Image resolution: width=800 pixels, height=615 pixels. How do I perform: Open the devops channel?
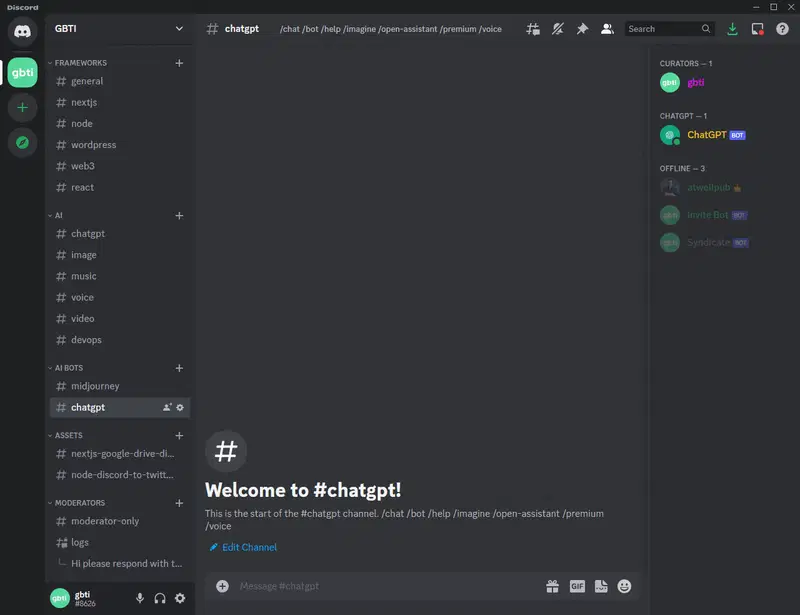(120, 340)
